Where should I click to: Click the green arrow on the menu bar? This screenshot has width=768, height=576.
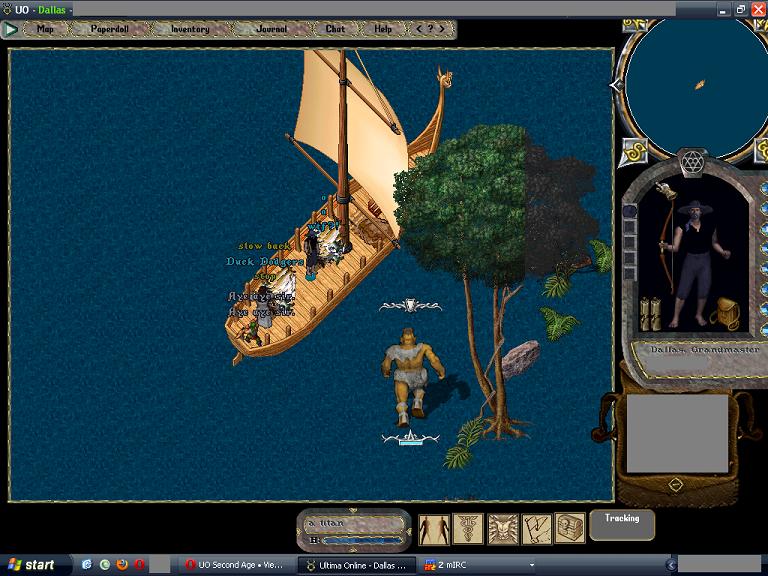click(11, 29)
